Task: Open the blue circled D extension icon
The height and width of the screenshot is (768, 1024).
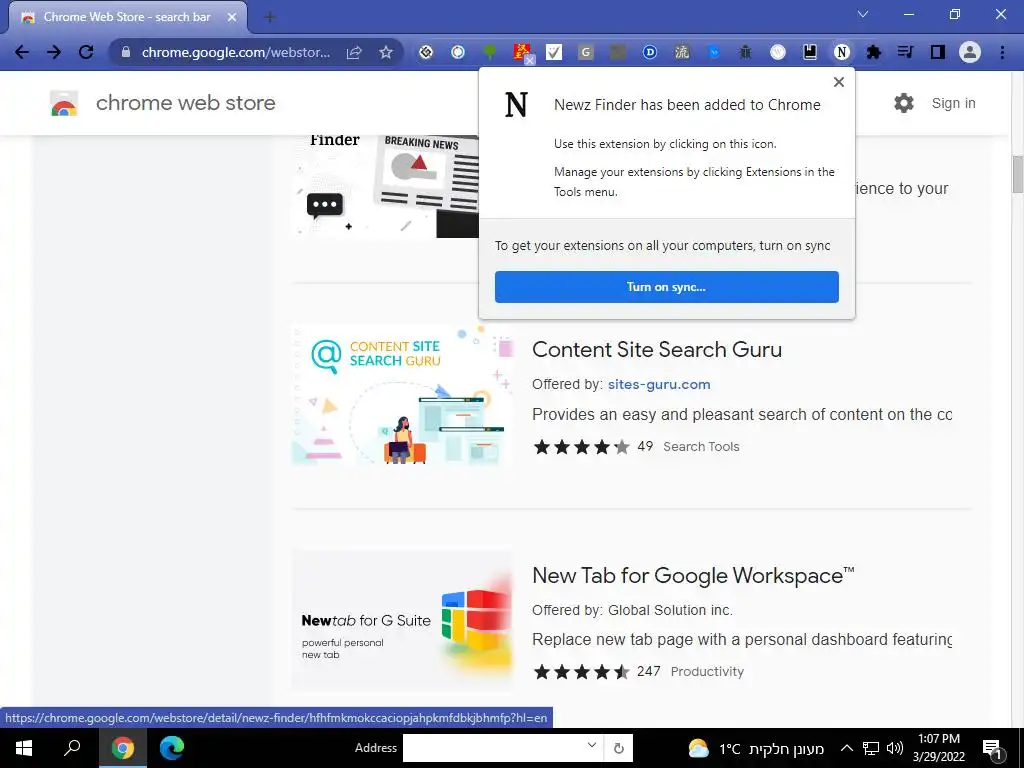Action: point(650,52)
